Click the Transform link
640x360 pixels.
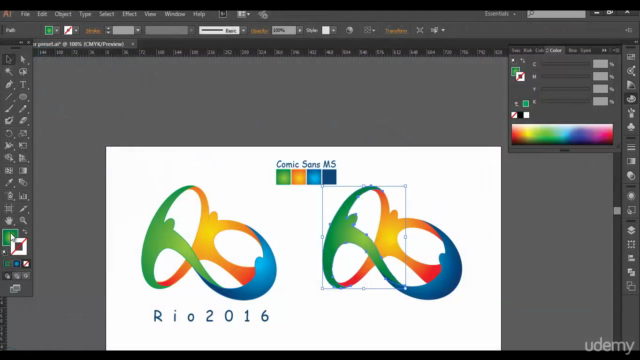tap(396, 31)
